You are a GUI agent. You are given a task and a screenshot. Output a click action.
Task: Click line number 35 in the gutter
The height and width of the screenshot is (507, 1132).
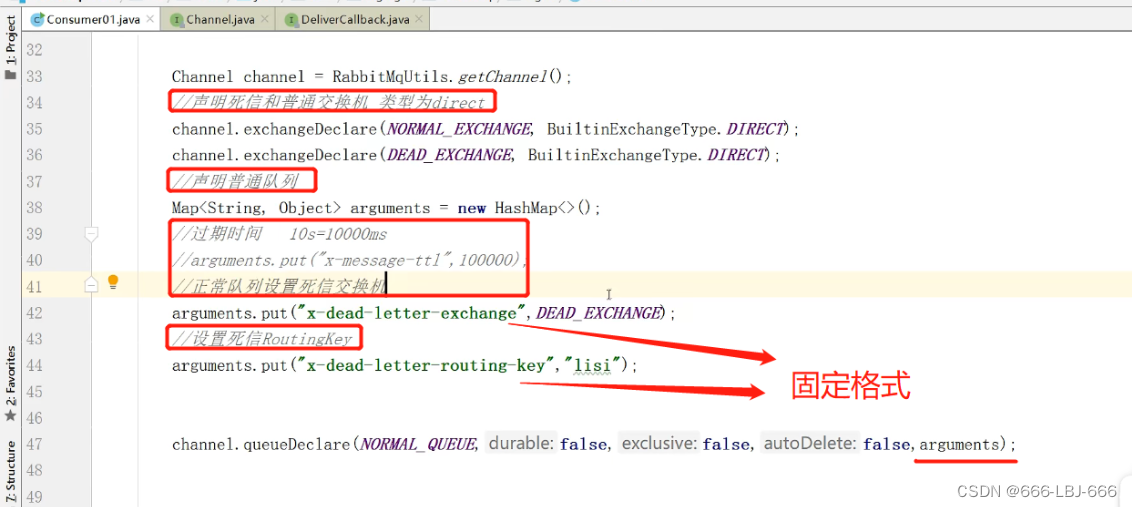click(34, 129)
